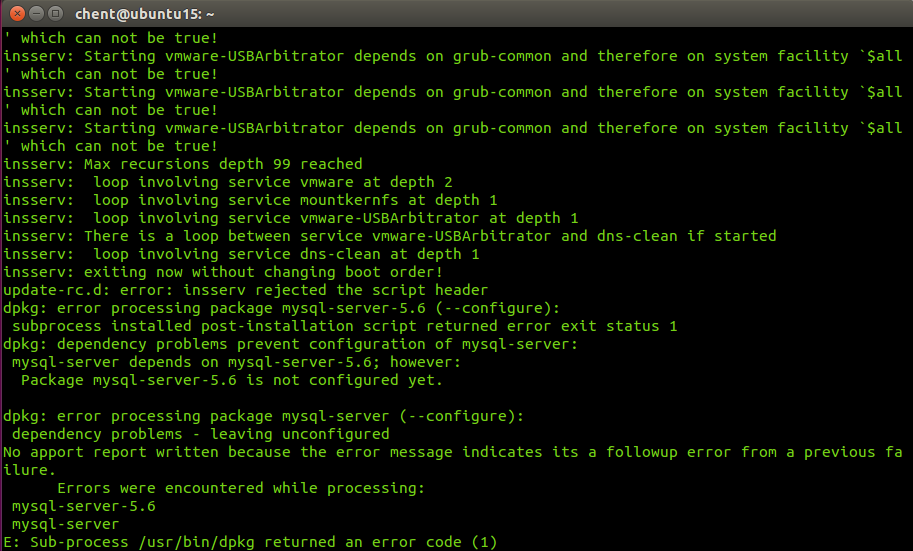Click the chent@ubuntu15 window title
The width and height of the screenshot is (913, 551).
coord(144,13)
